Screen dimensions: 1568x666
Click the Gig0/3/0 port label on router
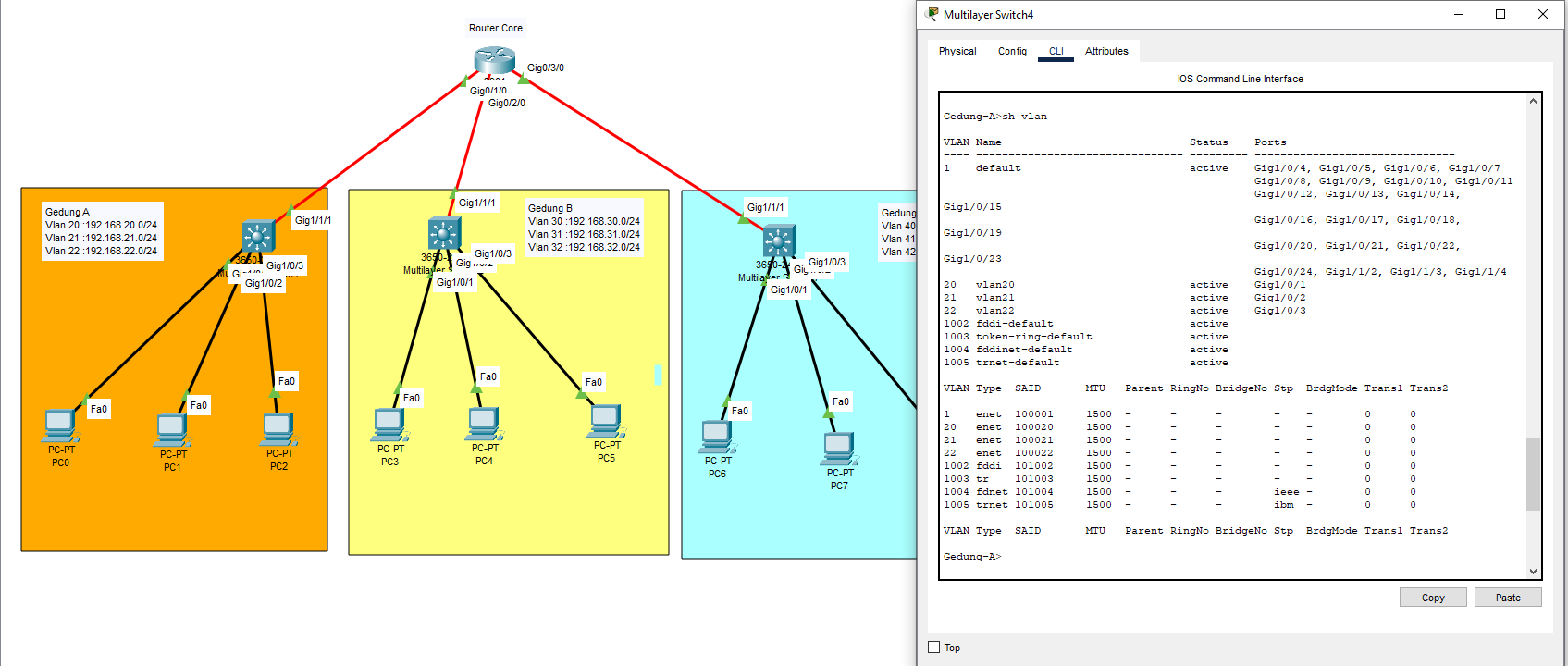point(546,68)
